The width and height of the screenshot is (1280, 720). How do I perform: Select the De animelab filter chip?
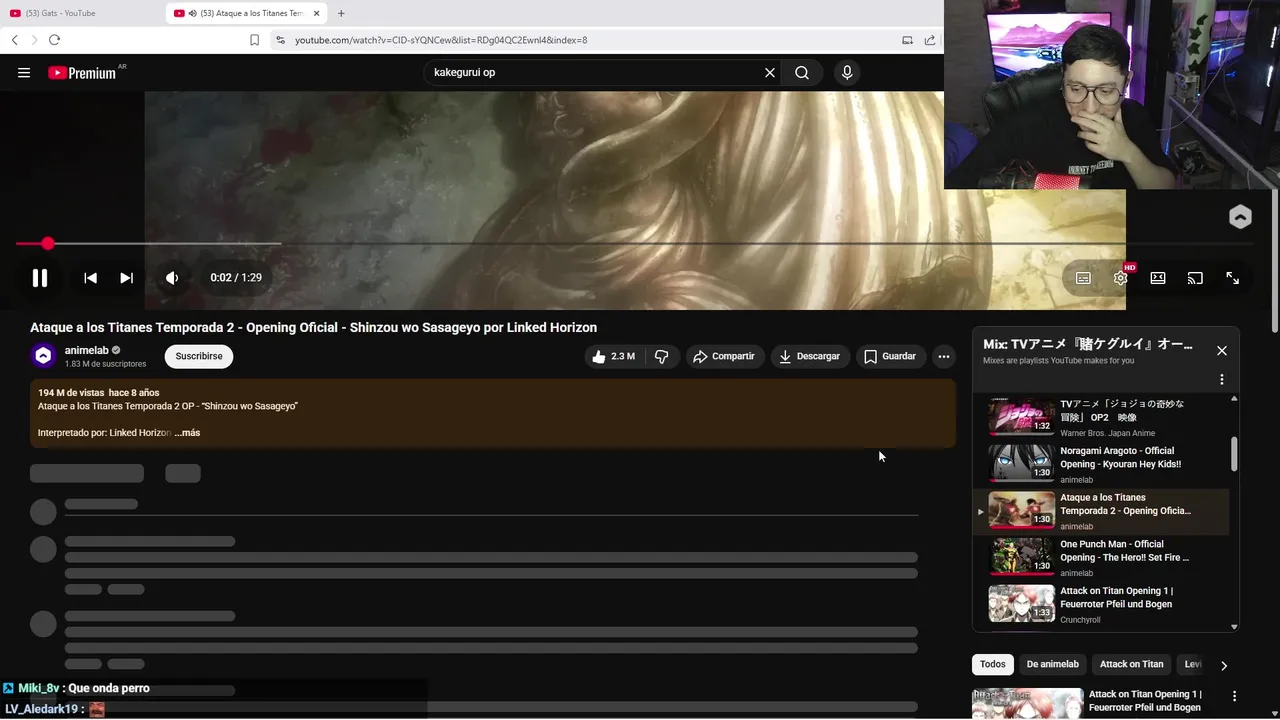click(1053, 664)
